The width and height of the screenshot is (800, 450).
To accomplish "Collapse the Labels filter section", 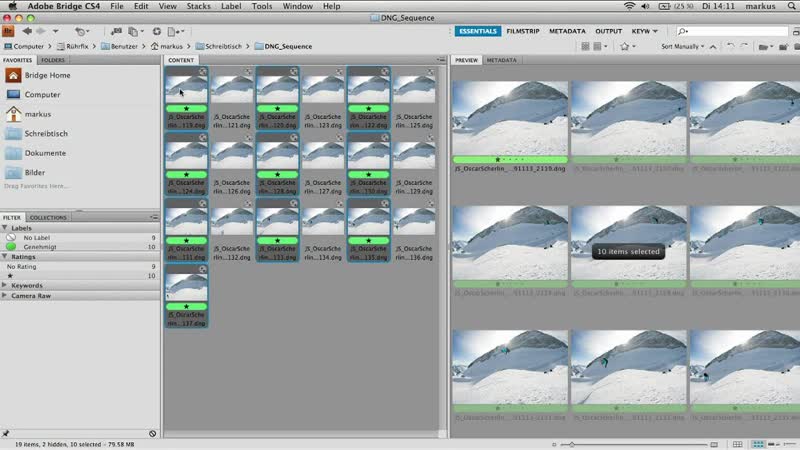I will tap(5, 228).
